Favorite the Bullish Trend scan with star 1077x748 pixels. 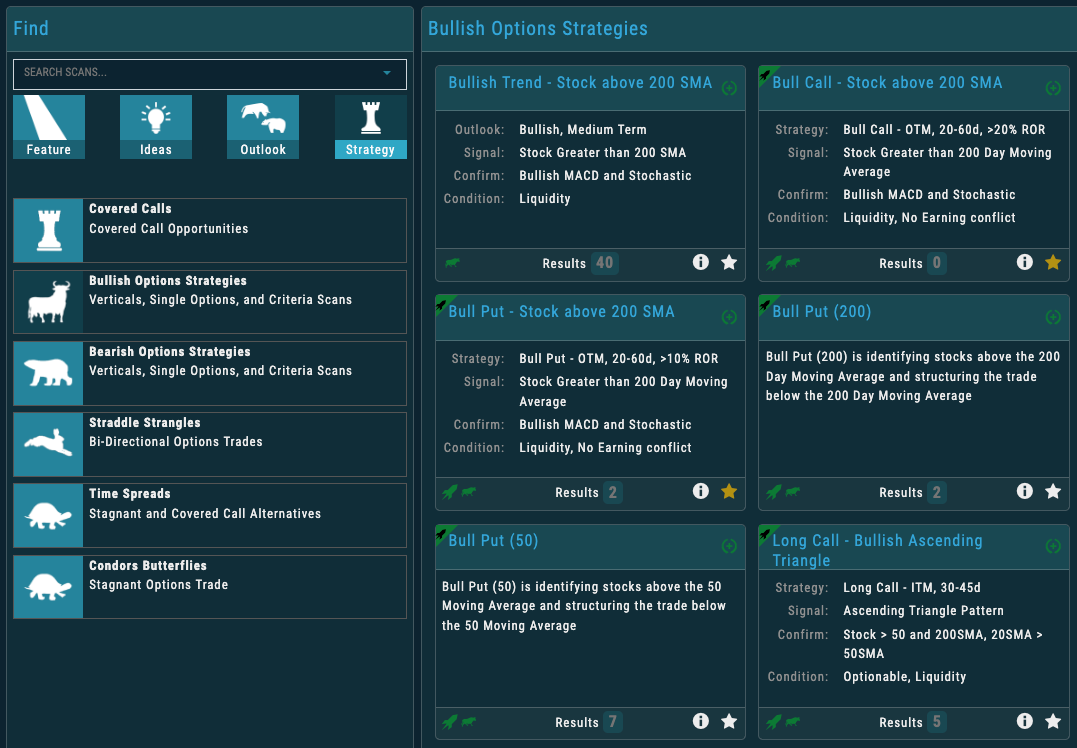729,262
